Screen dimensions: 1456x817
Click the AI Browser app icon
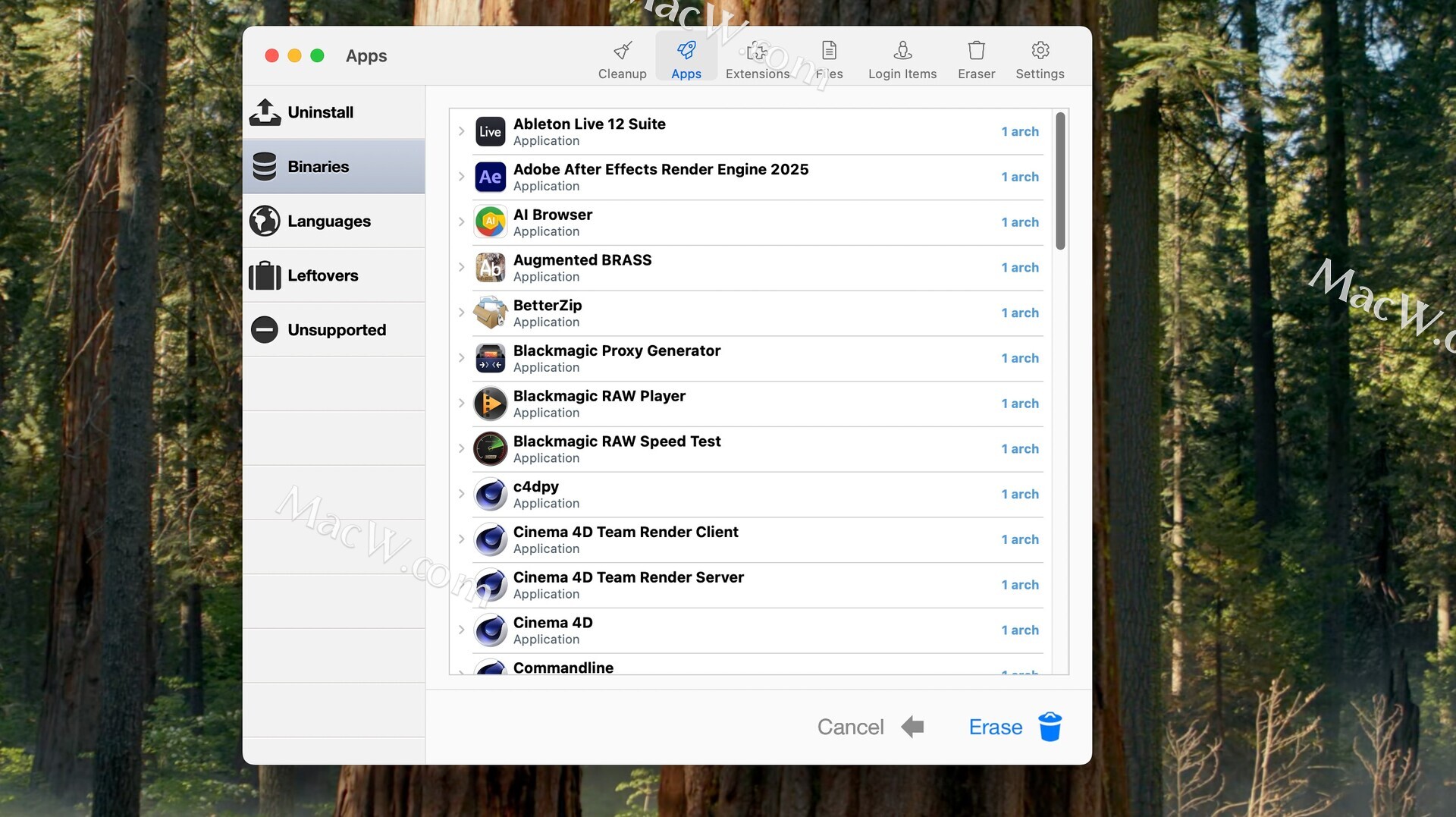tap(491, 222)
